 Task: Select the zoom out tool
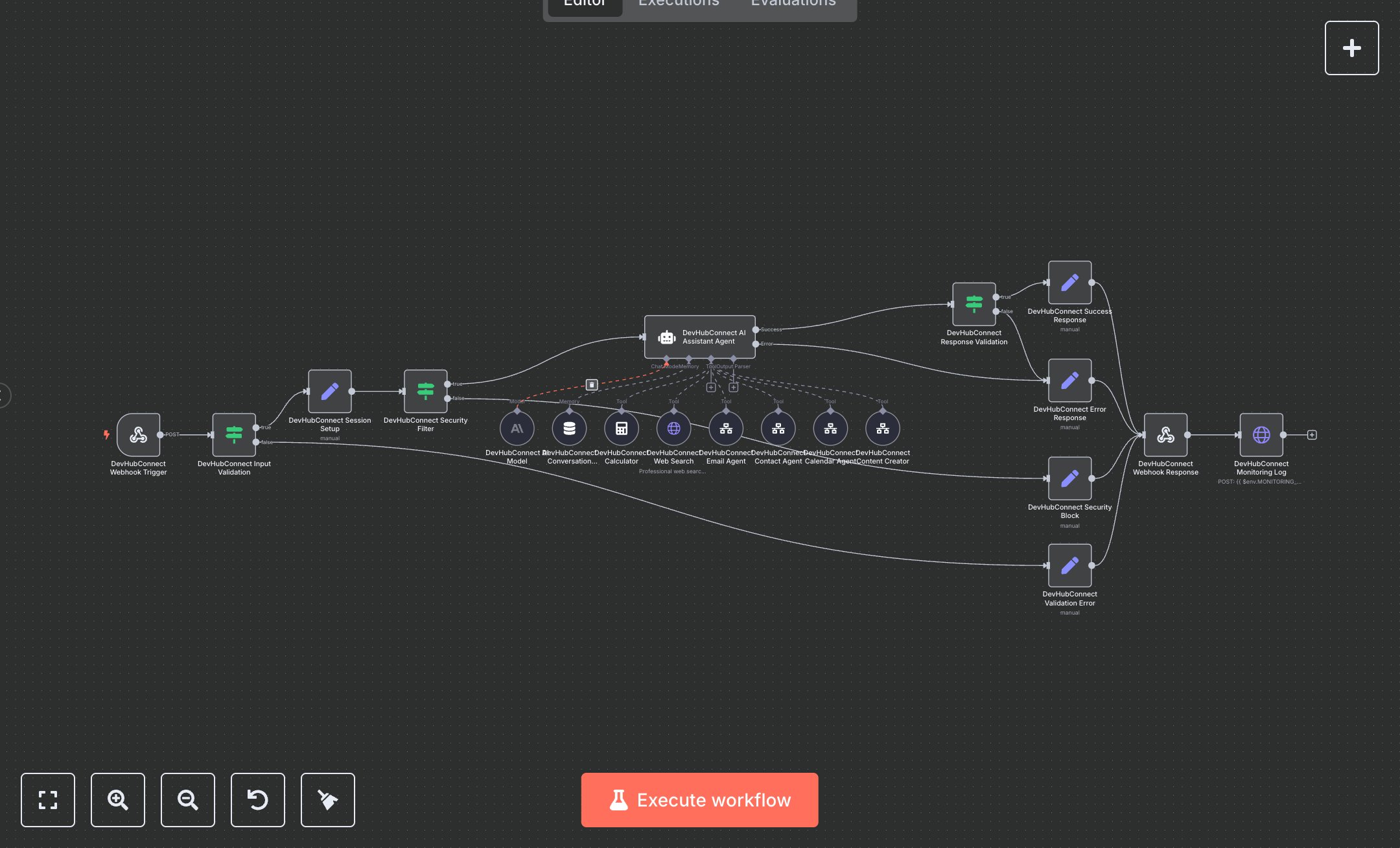[x=187, y=800]
